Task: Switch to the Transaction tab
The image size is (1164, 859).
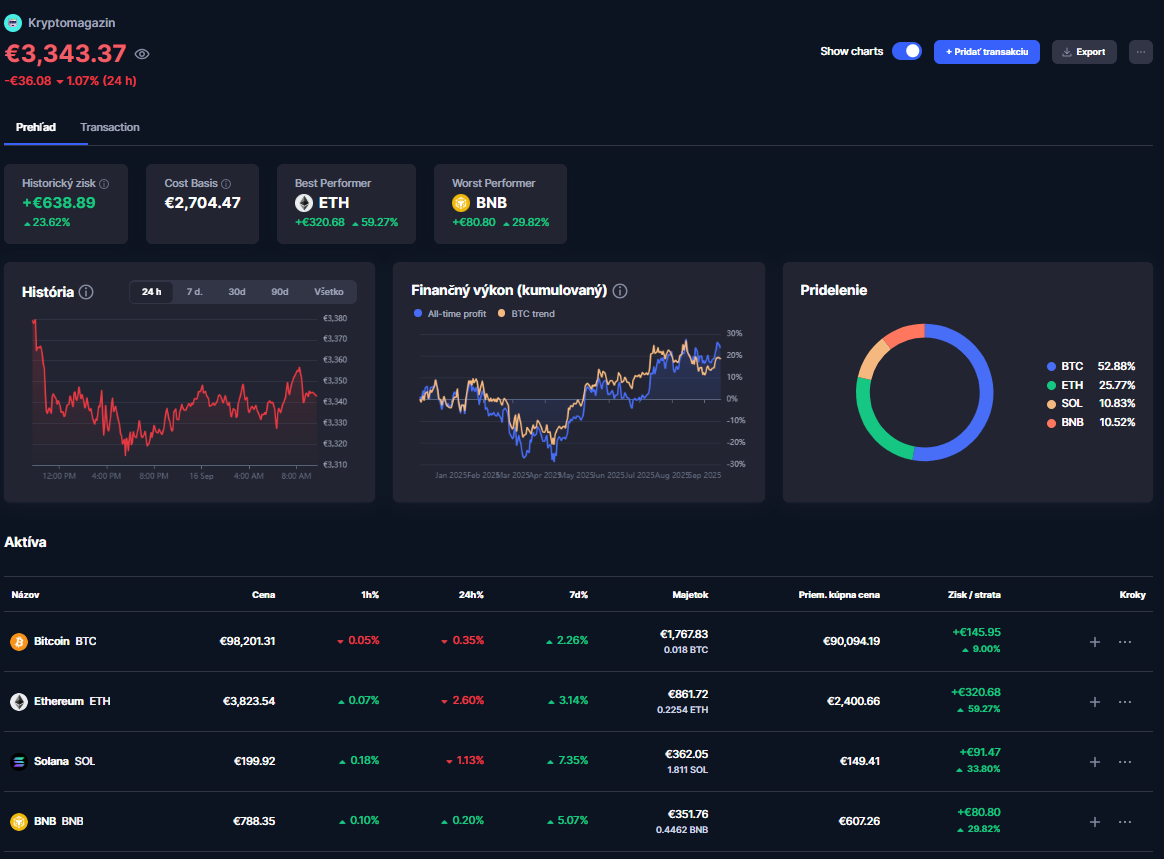Action: tap(110, 127)
